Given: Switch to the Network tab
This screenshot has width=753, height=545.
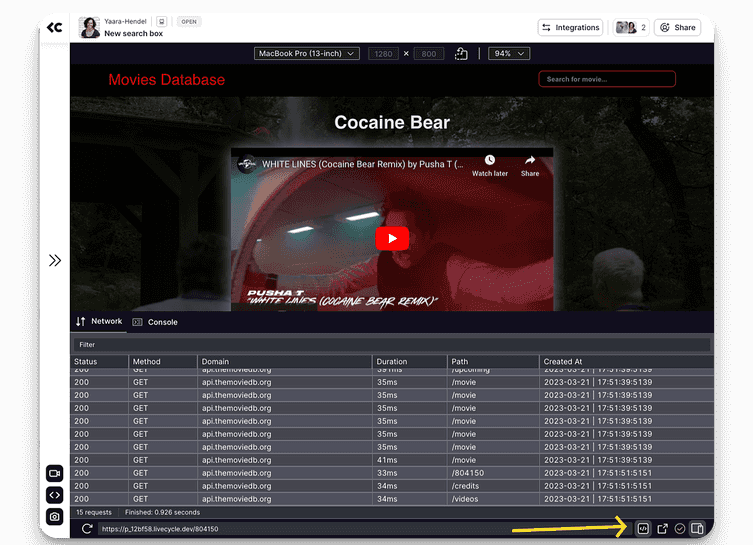Looking at the screenshot, I should pyautogui.click(x=99, y=321).
